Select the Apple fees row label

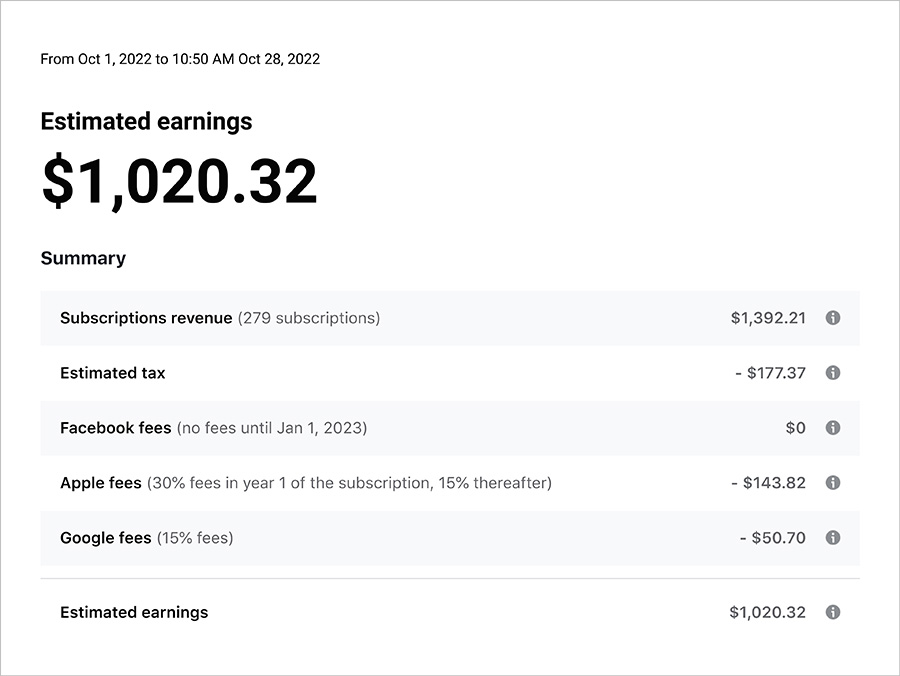[101, 483]
